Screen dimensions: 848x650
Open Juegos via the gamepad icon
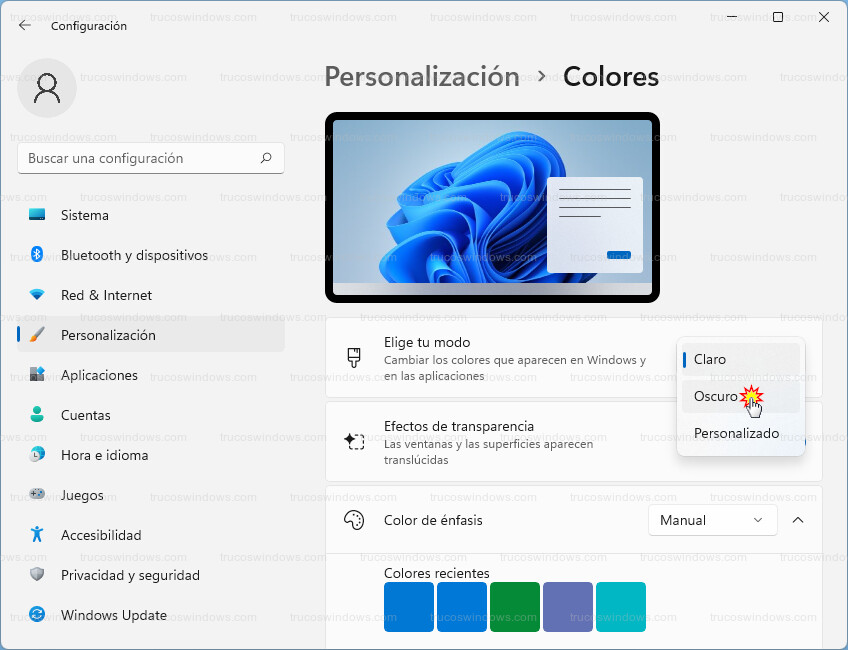(x=37, y=495)
